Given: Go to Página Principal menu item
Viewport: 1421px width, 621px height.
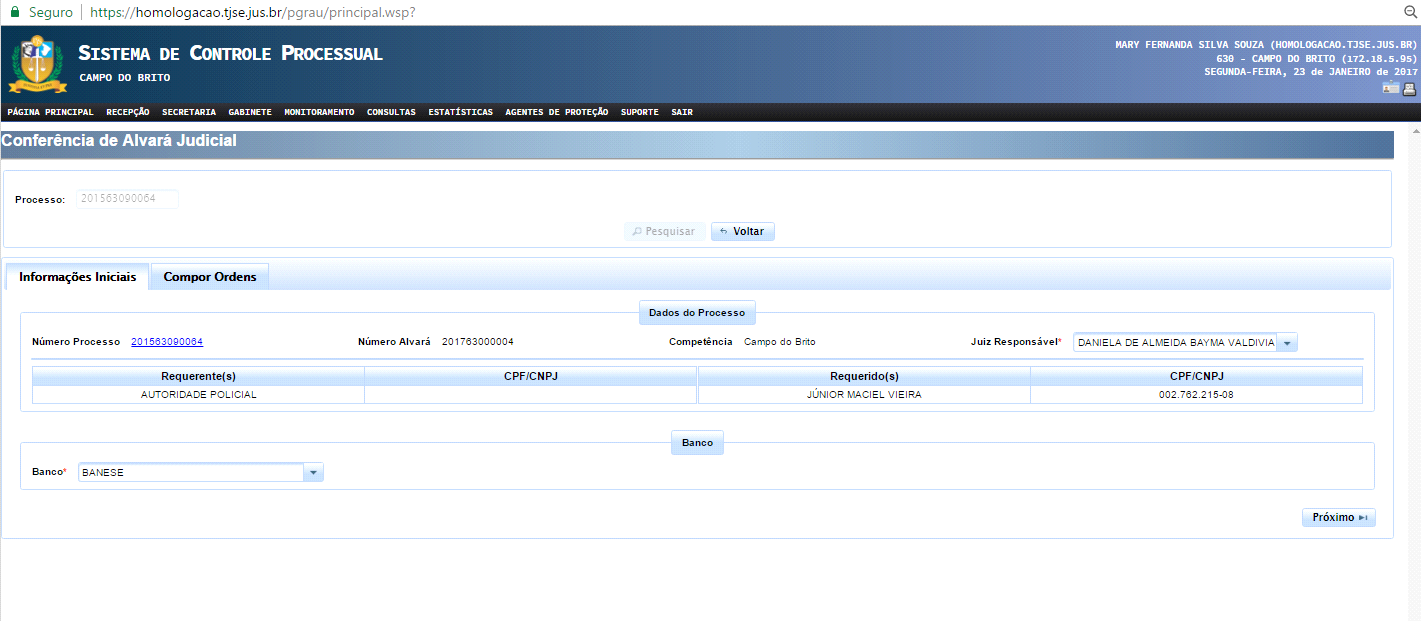Looking at the screenshot, I should tap(50, 112).
